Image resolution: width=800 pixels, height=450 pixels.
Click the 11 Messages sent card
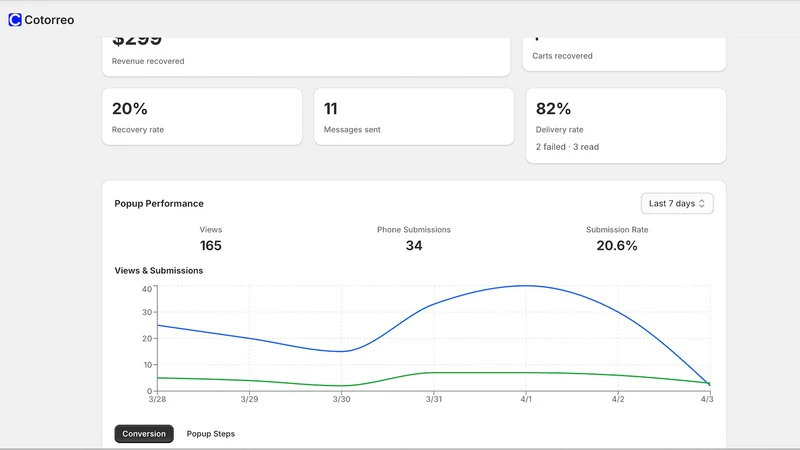pyautogui.click(x=414, y=117)
